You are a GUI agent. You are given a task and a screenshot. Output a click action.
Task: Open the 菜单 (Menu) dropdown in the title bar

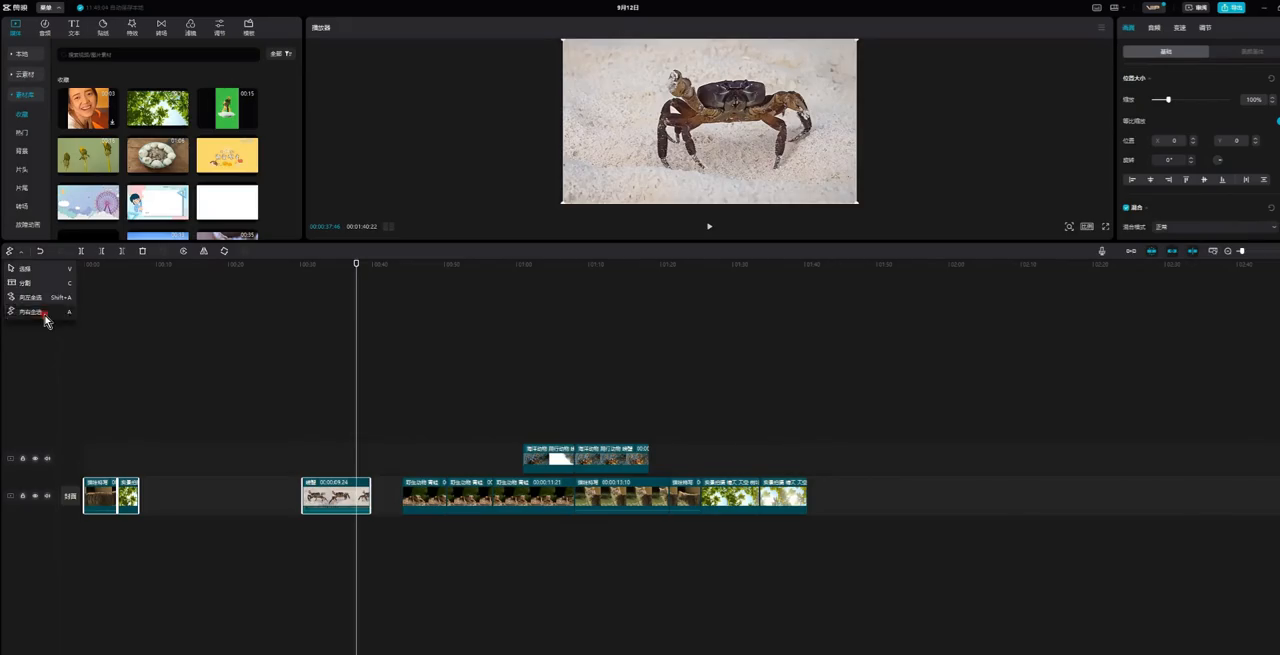tap(50, 7)
